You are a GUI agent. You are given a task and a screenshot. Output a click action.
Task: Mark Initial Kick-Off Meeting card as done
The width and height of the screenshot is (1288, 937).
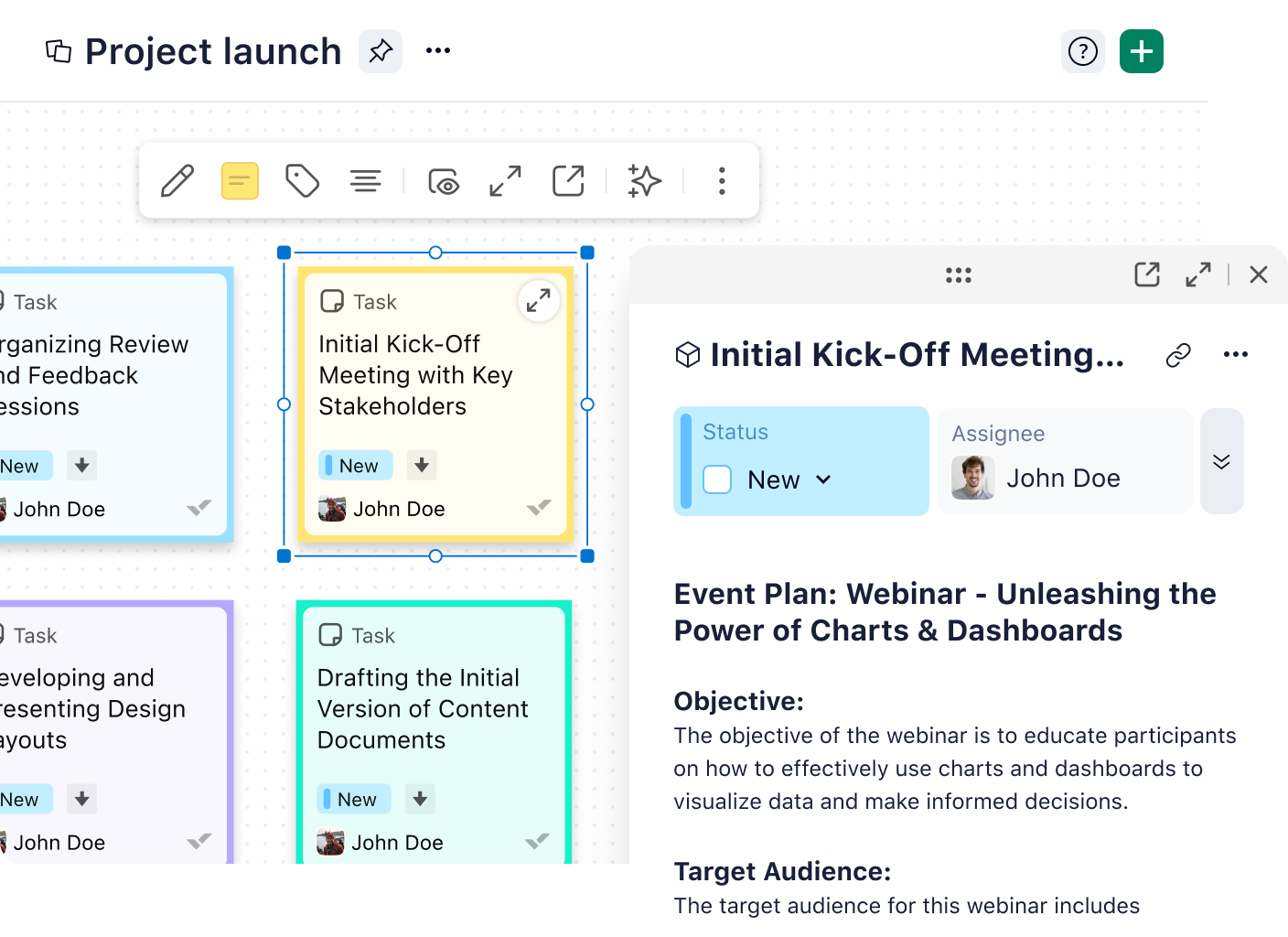coord(539,507)
